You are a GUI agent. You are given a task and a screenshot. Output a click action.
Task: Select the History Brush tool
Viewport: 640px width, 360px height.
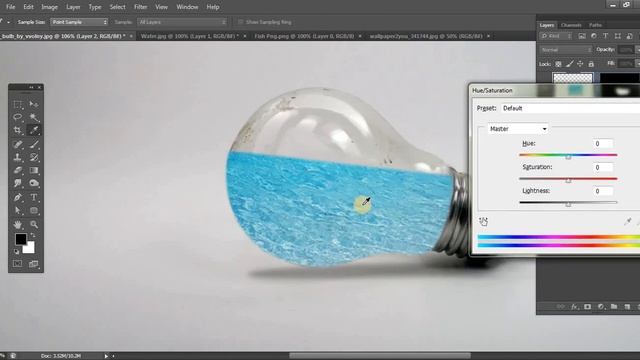(x=34, y=157)
